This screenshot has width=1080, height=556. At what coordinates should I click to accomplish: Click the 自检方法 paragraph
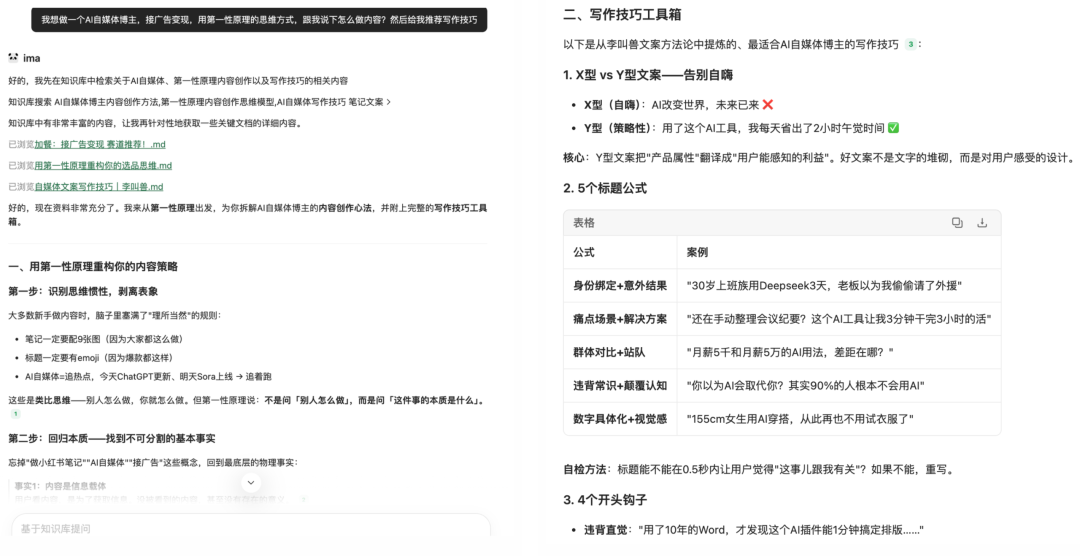tap(760, 469)
